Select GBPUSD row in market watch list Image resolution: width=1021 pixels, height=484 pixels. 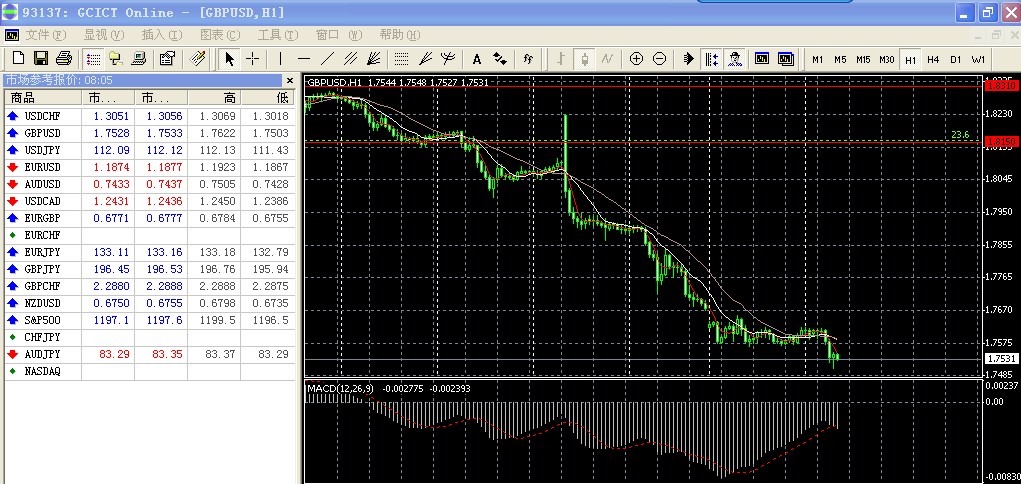point(42,132)
